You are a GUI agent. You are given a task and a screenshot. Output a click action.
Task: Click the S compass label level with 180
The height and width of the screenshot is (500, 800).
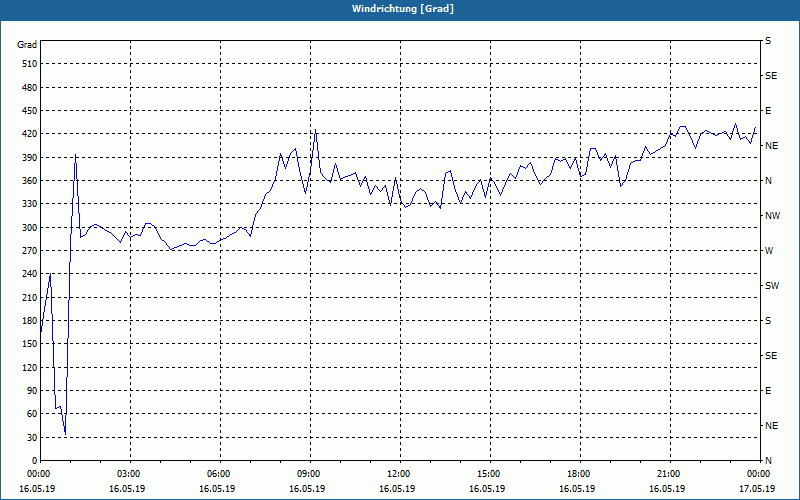tap(768, 321)
